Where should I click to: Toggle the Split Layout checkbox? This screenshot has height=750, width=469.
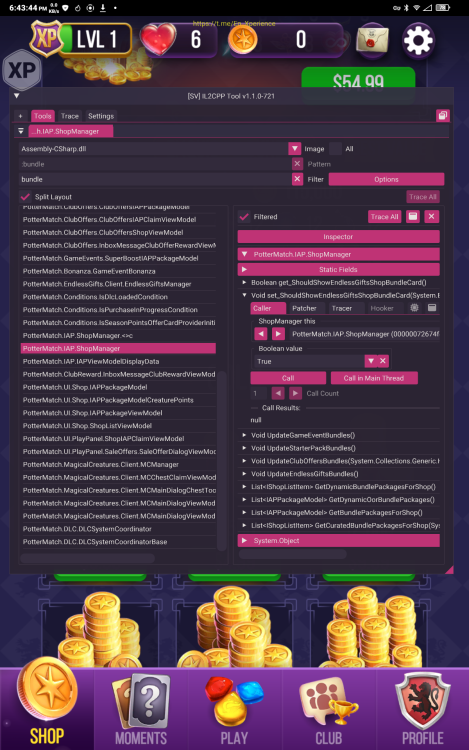coord(25,197)
